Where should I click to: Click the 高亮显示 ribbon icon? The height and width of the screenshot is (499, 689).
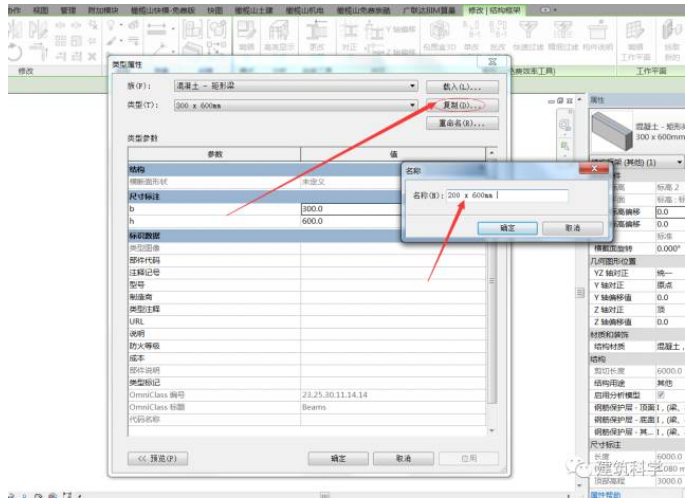click(x=279, y=35)
